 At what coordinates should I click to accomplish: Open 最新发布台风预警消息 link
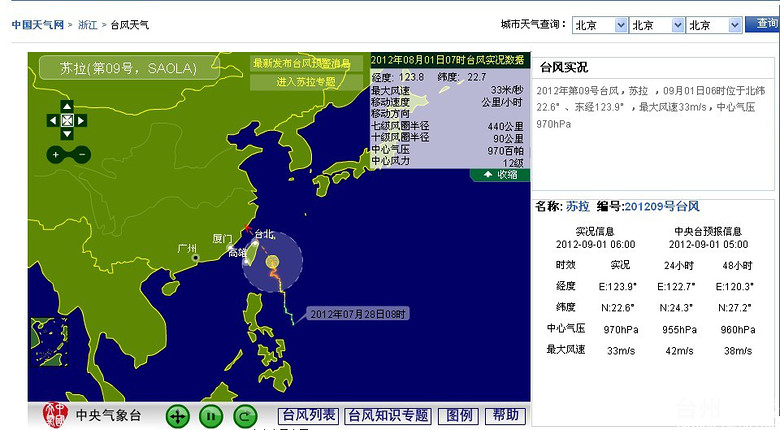(306, 64)
